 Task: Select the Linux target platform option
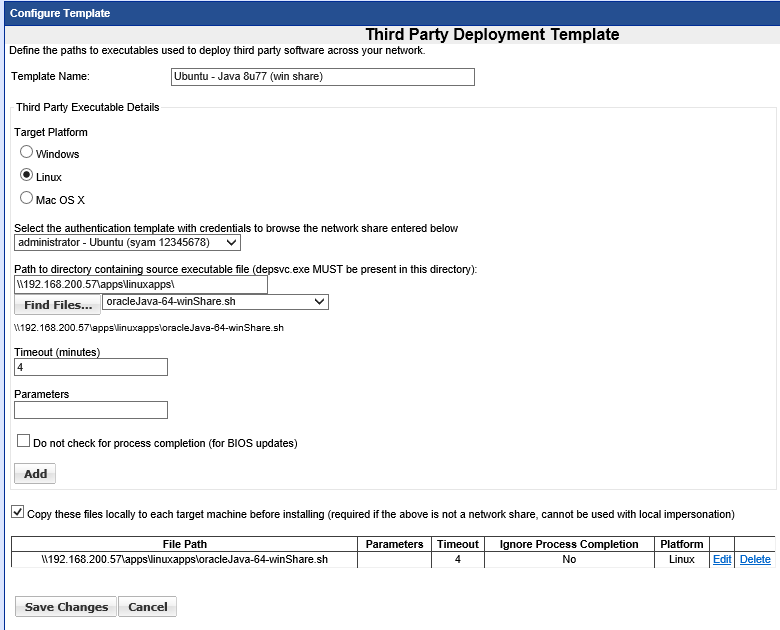27,176
